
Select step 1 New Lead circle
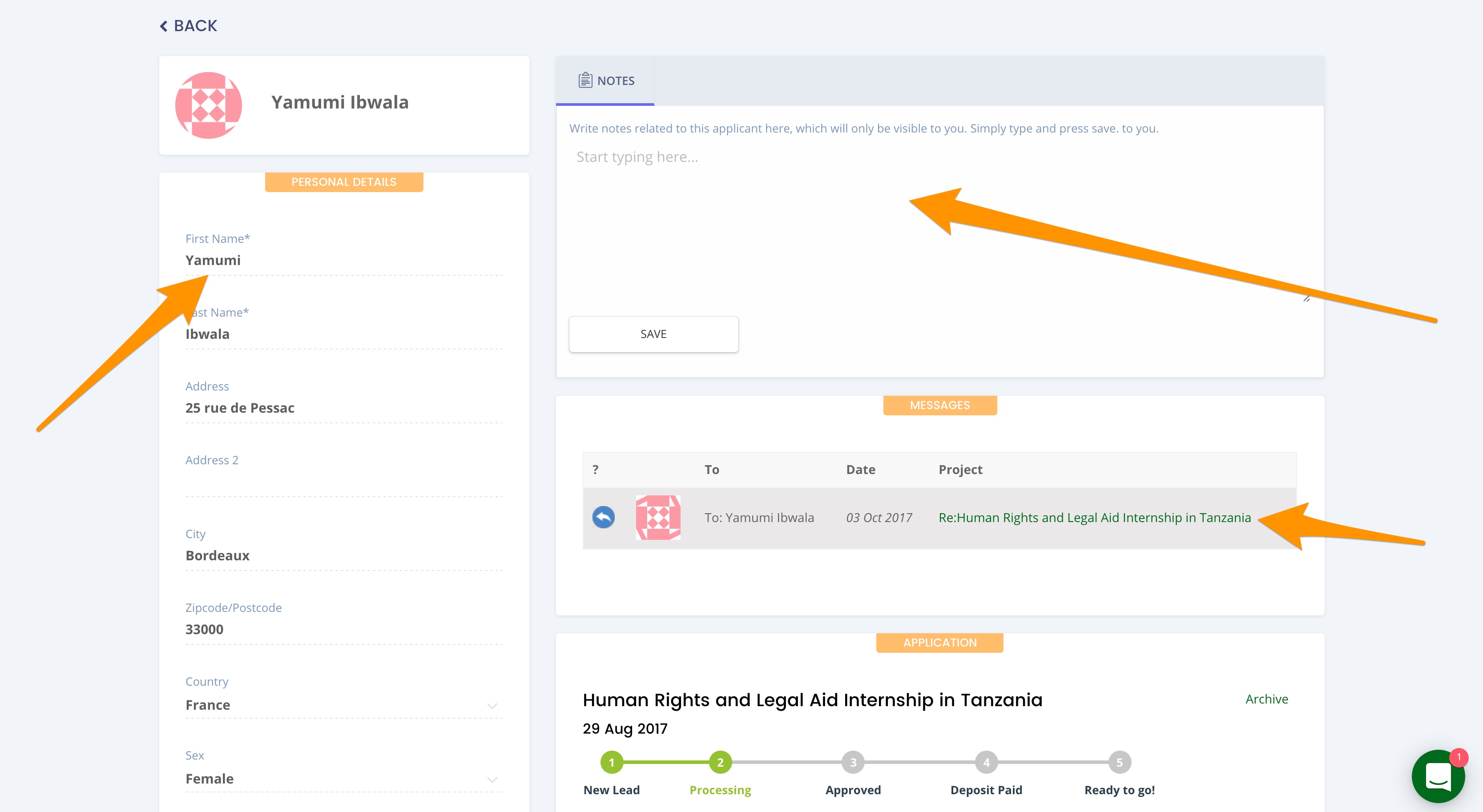tap(611, 762)
